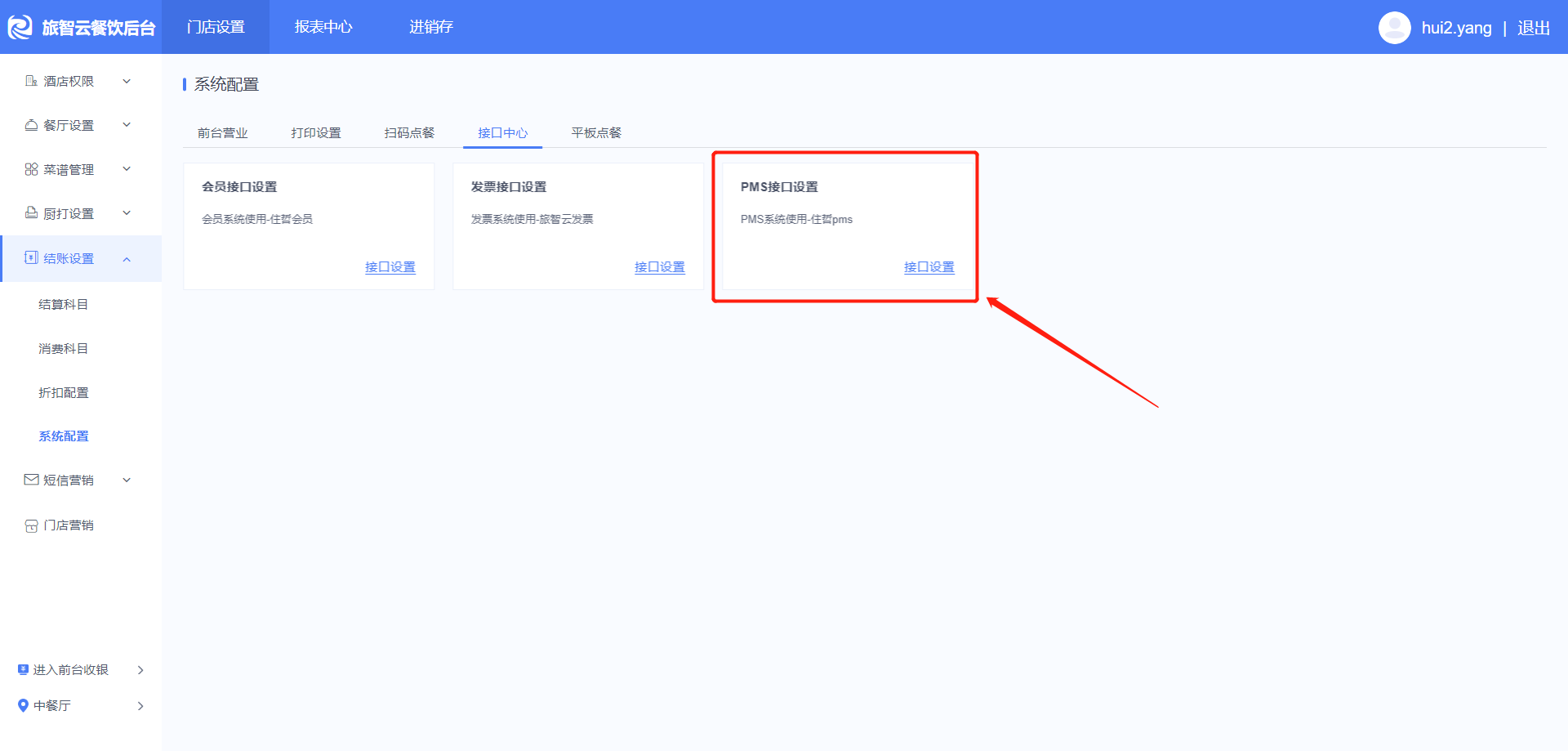Click the 餐厅设置 menu label

69,125
